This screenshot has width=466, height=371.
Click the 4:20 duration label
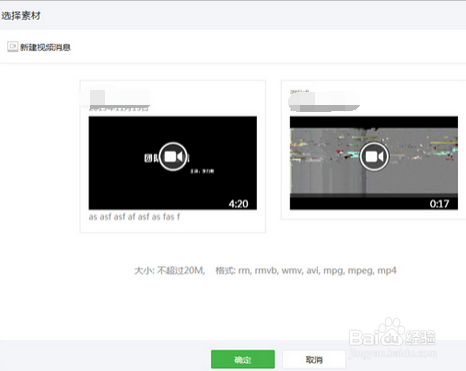pyautogui.click(x=238, y=204)
